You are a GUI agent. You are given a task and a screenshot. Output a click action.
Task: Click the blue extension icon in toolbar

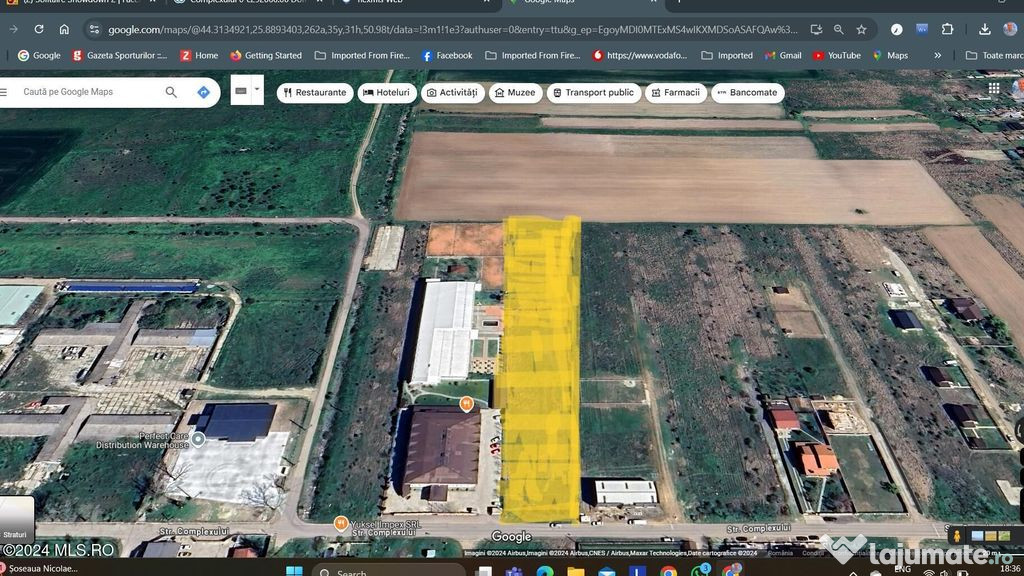[x=921, y=29]
